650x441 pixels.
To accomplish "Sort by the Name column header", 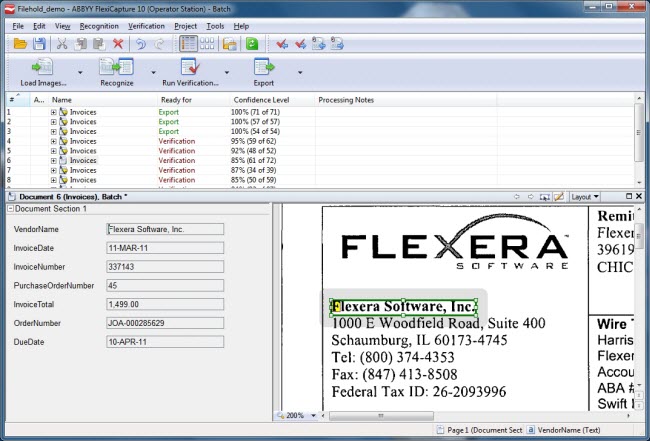I will (x=103, y=100).
